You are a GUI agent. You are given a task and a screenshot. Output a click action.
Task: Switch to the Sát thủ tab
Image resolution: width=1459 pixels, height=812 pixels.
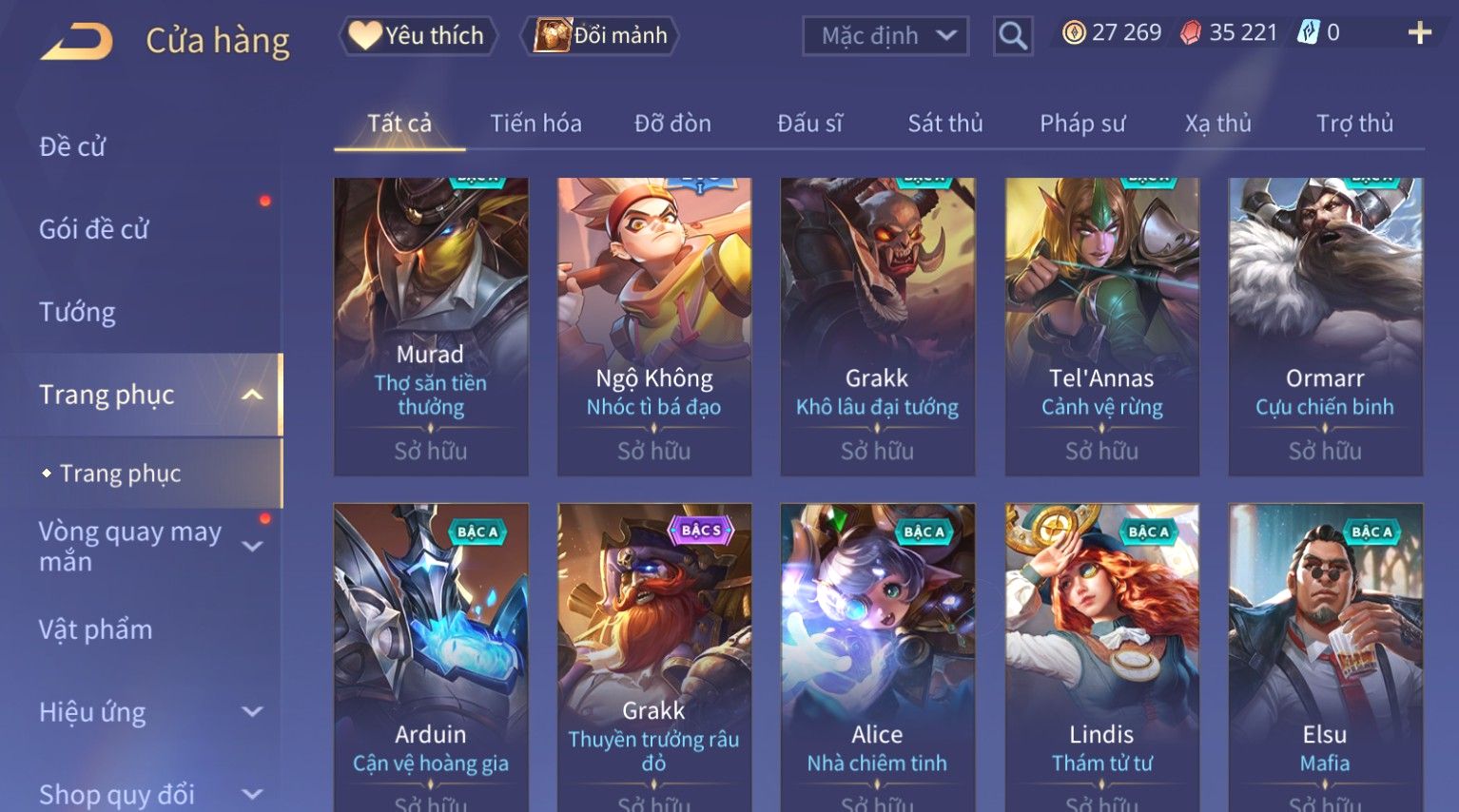coord(944,124)
